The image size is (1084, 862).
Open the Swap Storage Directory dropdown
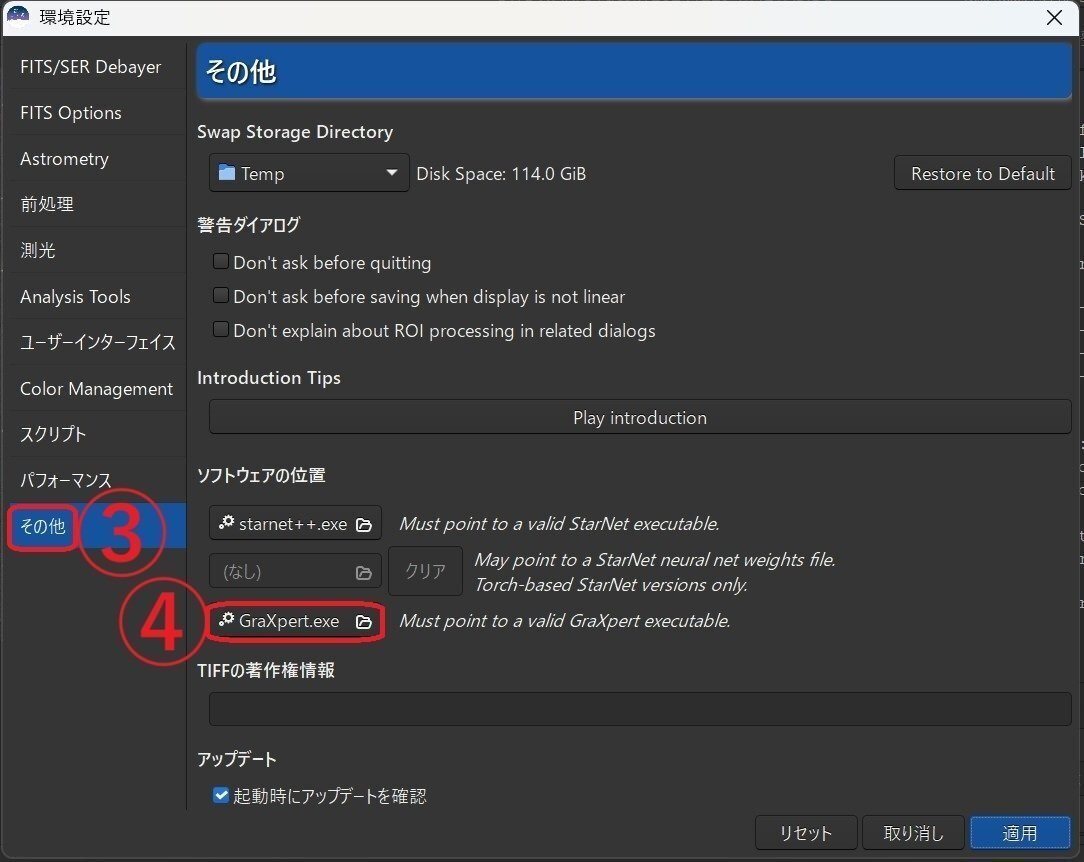[392, 172]
